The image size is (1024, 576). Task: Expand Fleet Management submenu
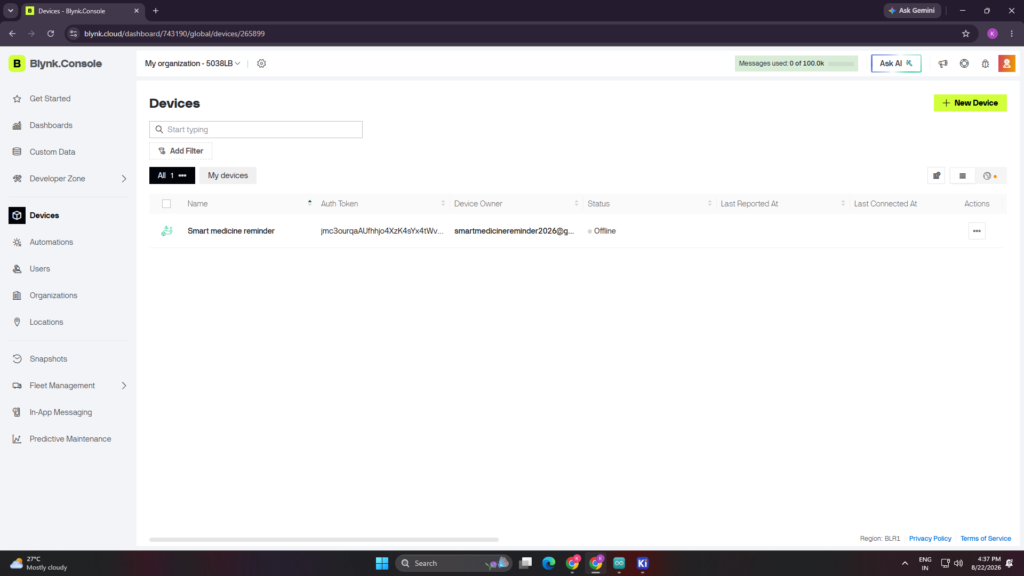tap(123, 386)
